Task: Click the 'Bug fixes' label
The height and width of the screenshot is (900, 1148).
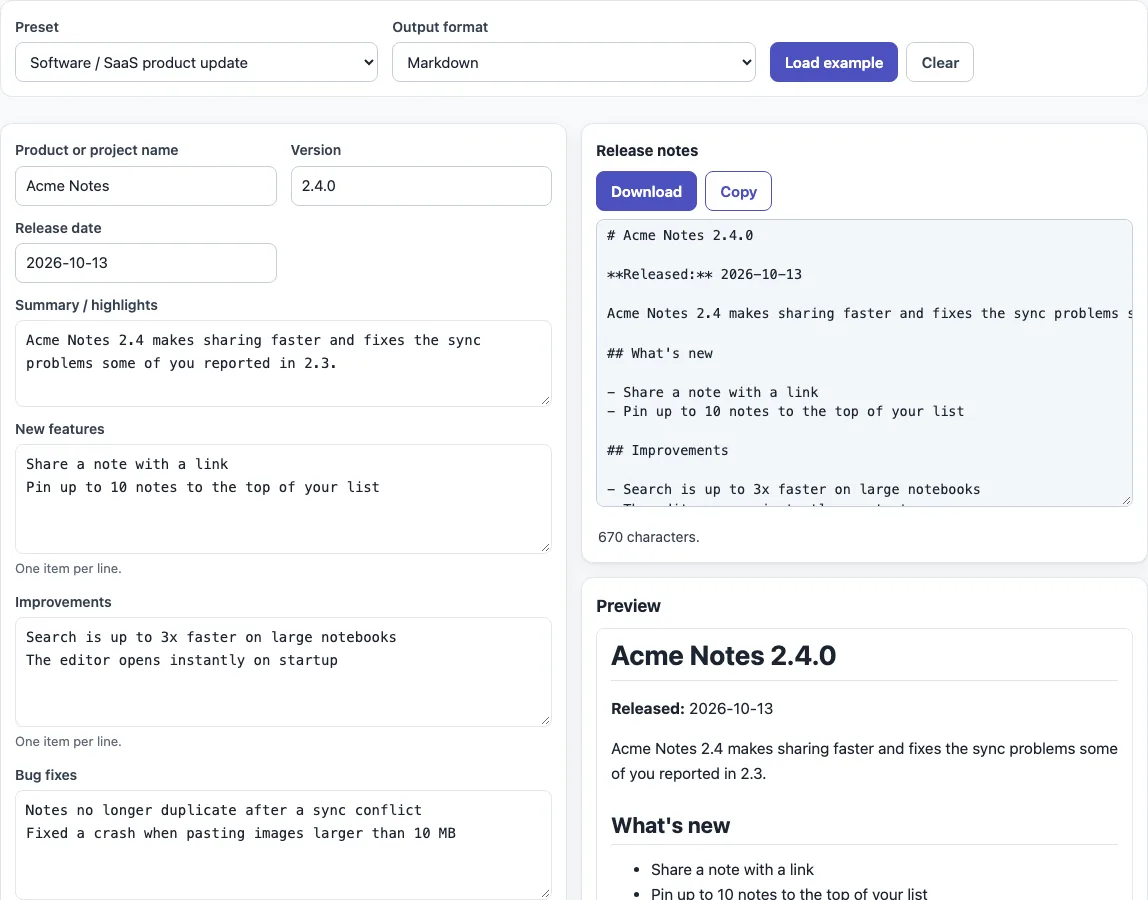Action: (x=46, y=775)
